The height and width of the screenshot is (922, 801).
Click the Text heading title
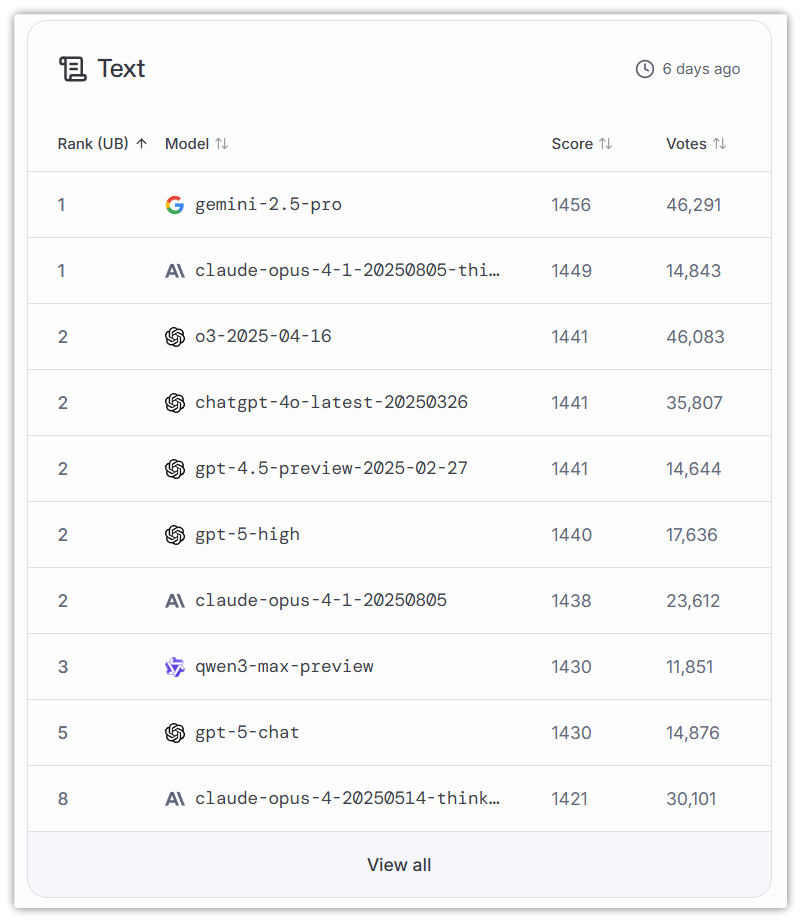121,69
